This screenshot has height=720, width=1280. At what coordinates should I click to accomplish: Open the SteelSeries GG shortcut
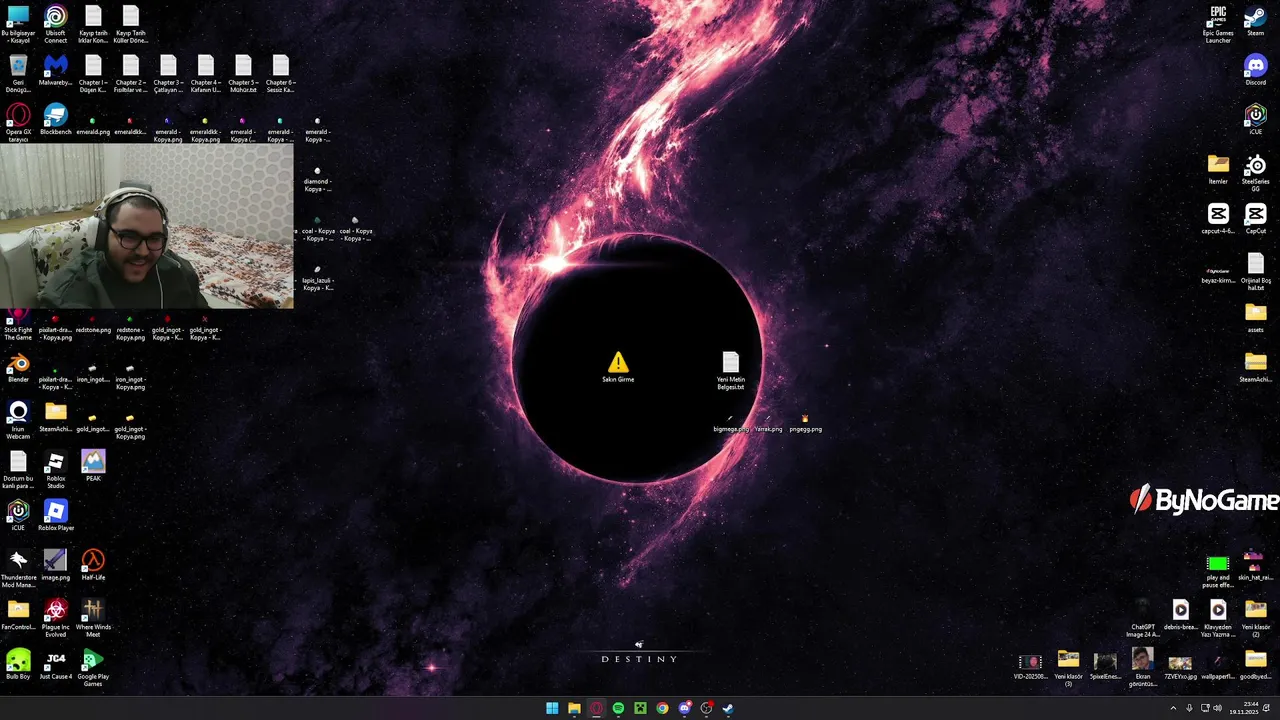tap(1255, 172)
